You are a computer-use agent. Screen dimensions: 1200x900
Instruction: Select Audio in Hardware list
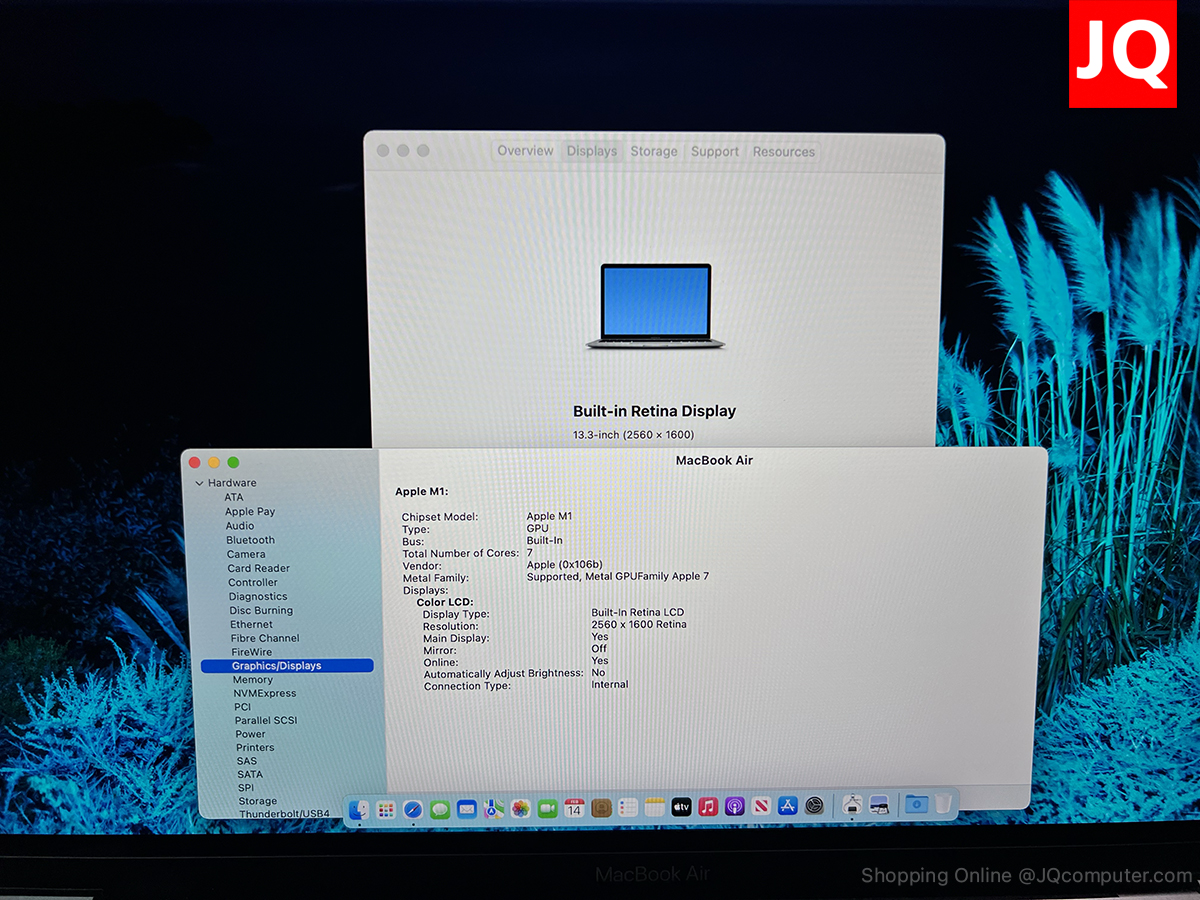tap(240, 526)
